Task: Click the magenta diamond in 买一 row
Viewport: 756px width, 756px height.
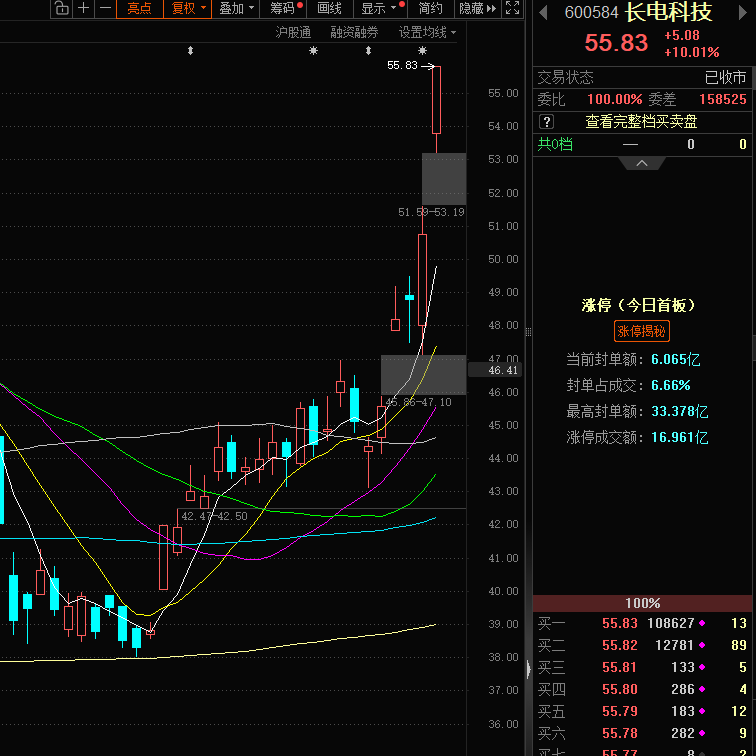Action: pyautogui.click(x=702, y=623)
